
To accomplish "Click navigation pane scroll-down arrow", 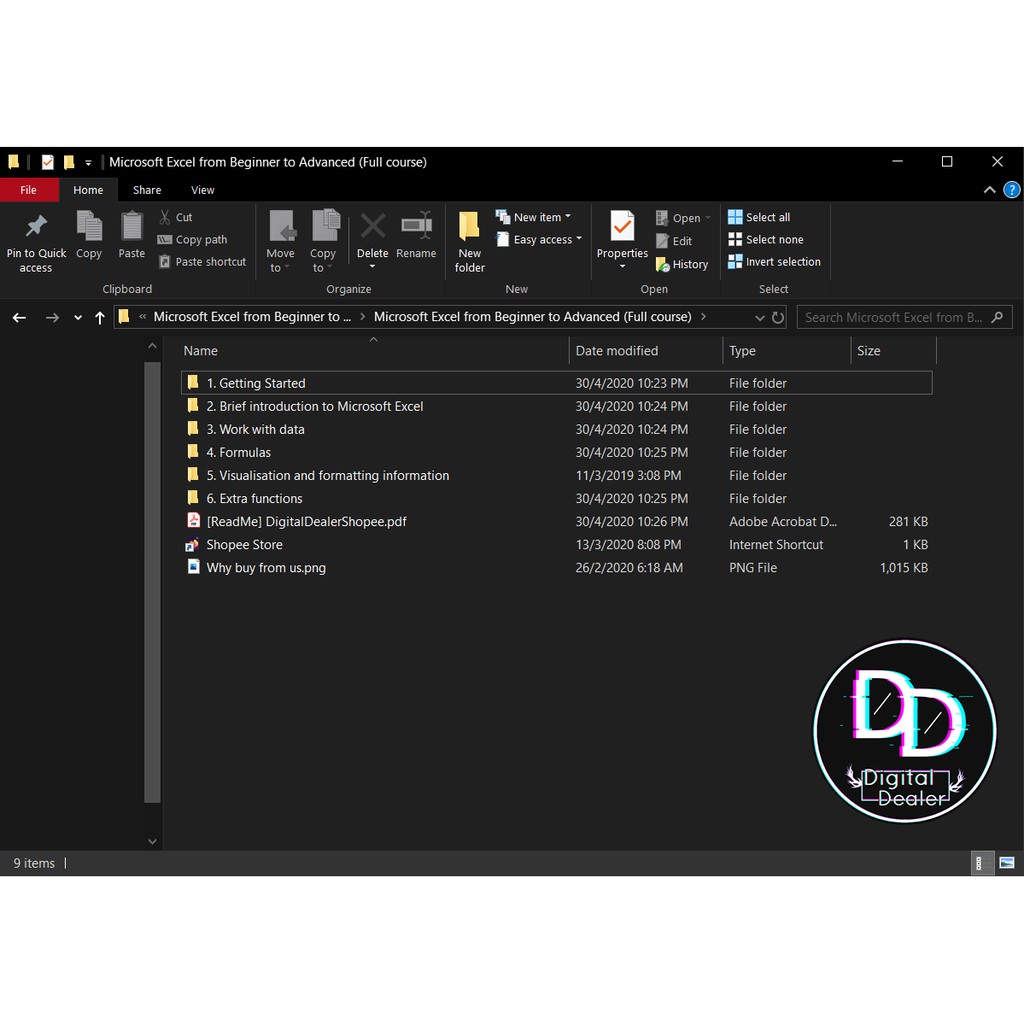I will [x=152, y=841].
